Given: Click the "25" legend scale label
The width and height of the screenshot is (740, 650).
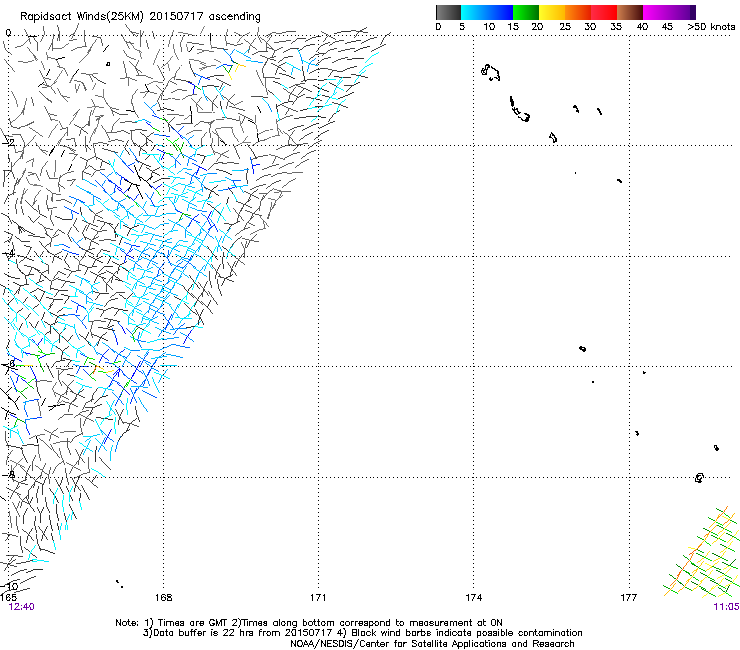Looking at the screenshot, I should click(565, 27).
